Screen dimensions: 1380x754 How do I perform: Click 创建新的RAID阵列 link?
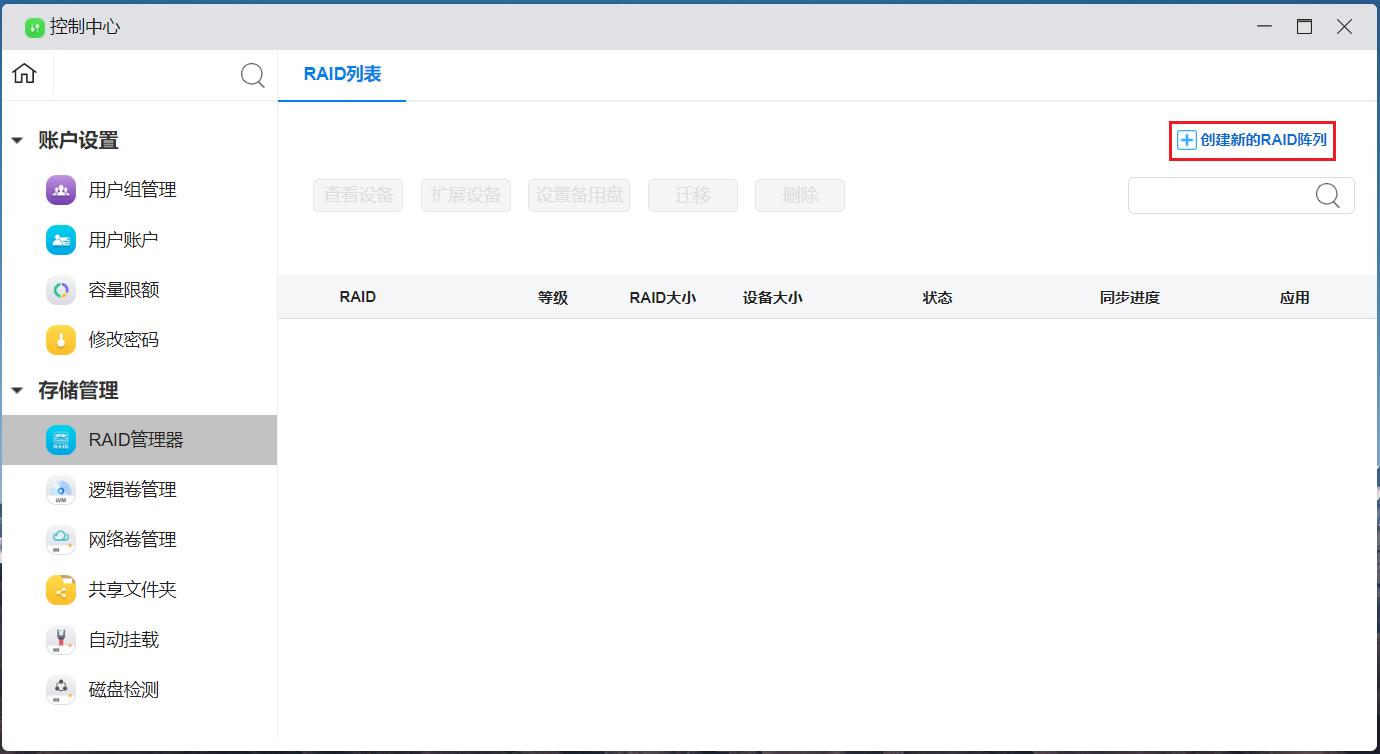[1252, 141]
